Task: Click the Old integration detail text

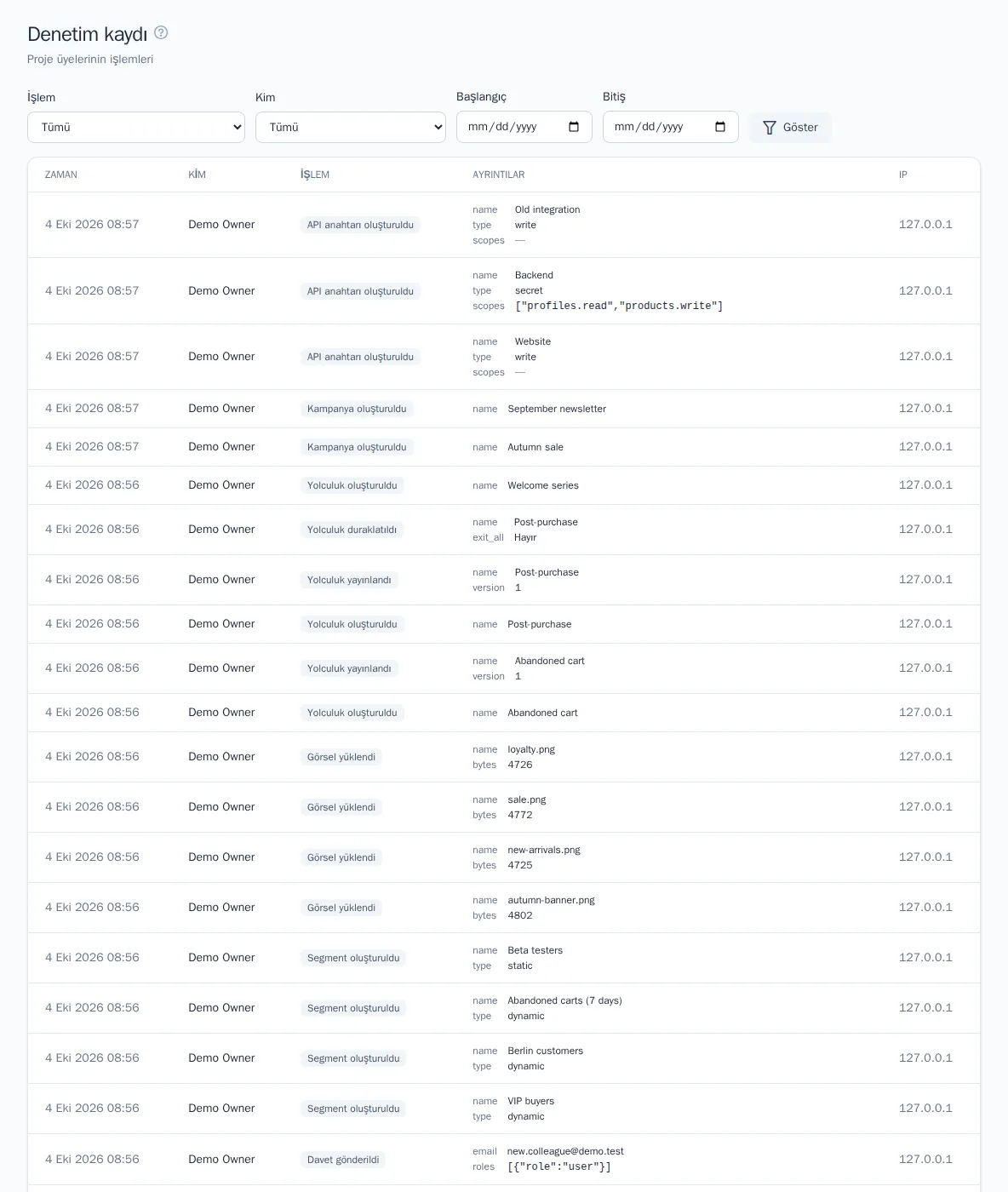Action: coord(547,209)
